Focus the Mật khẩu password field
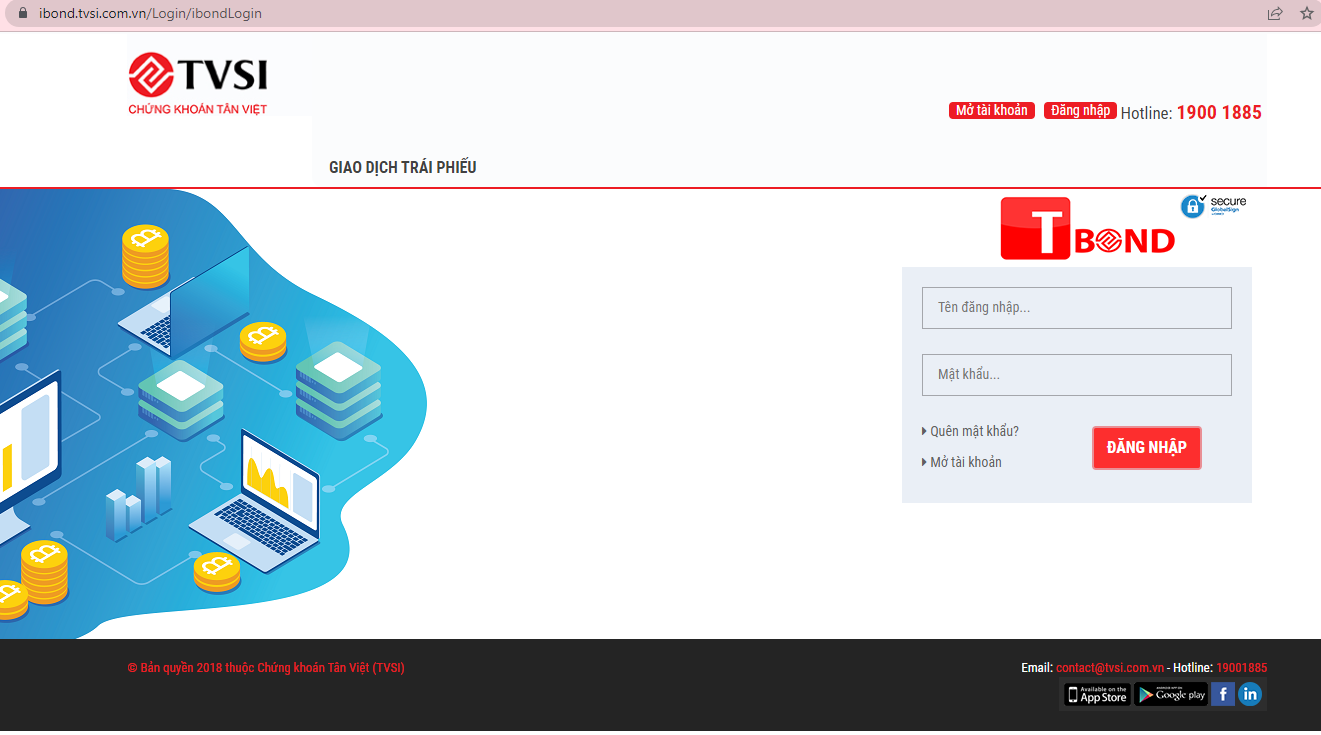The width and height of the screenshot is (1321, 735). [1076, 375]
